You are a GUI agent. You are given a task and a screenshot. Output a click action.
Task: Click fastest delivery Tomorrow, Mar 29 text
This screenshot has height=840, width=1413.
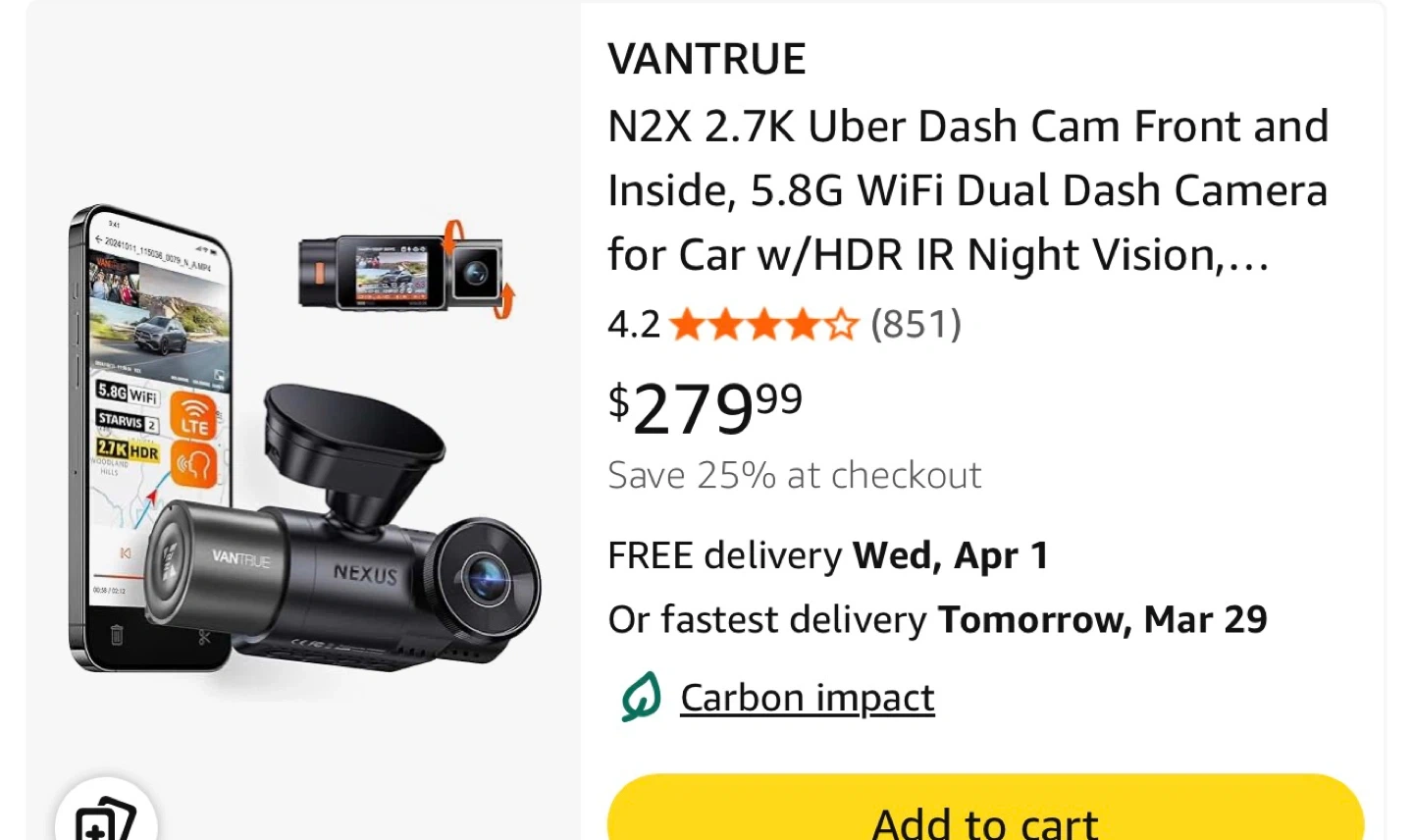click(x=937, y=619)
